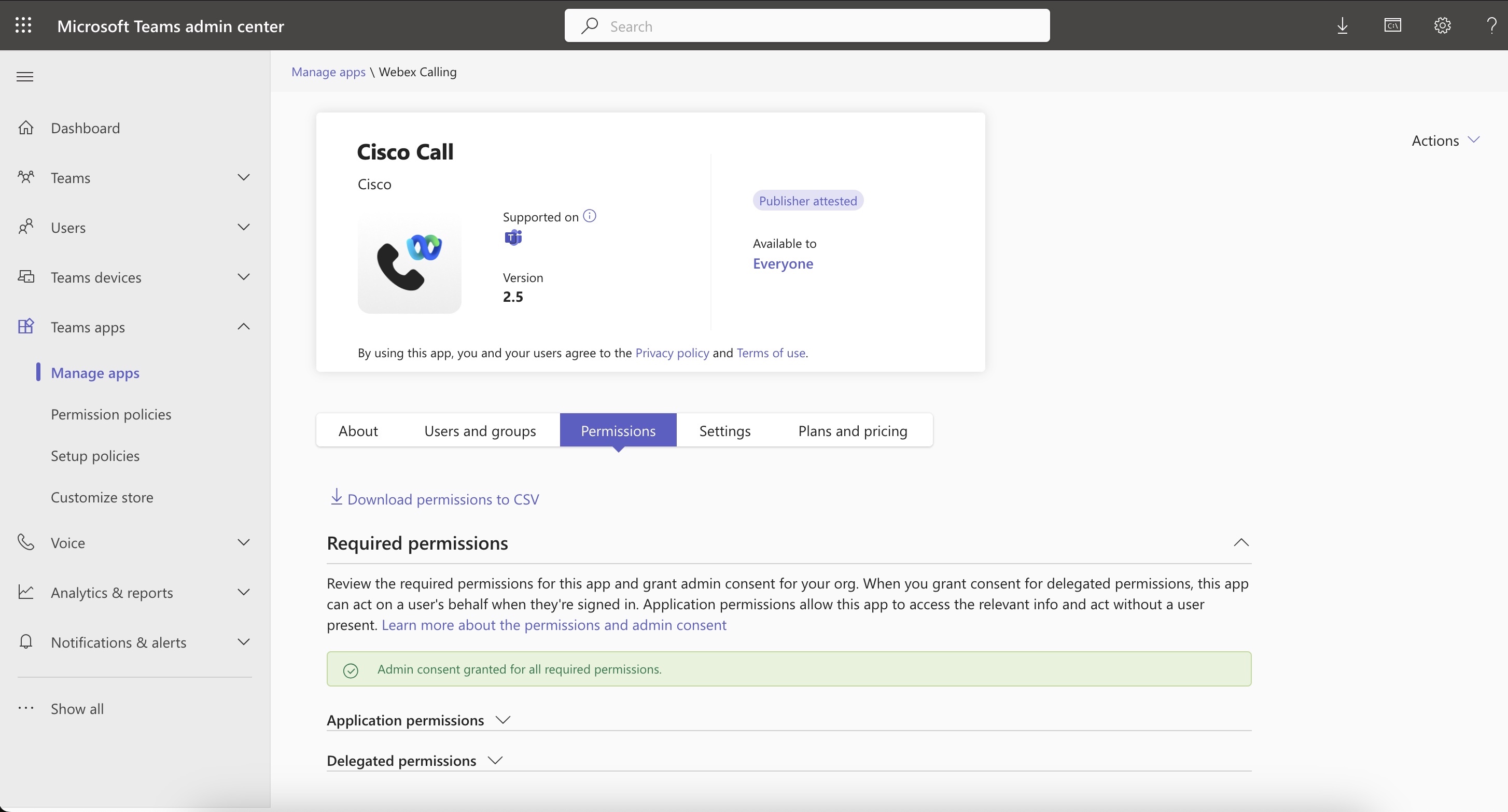The height and width of the screenshot is (812, 1508).
Task: Click the Teams devices navigation icon
Action: (x=26, y=277)
